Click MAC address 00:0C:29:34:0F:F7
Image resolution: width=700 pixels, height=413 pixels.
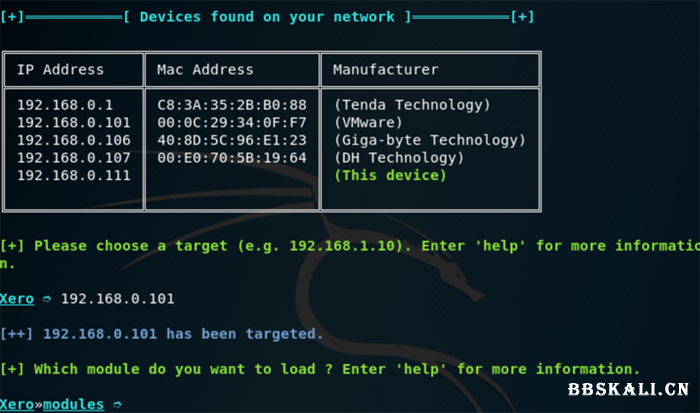click(x=232, y=123)
